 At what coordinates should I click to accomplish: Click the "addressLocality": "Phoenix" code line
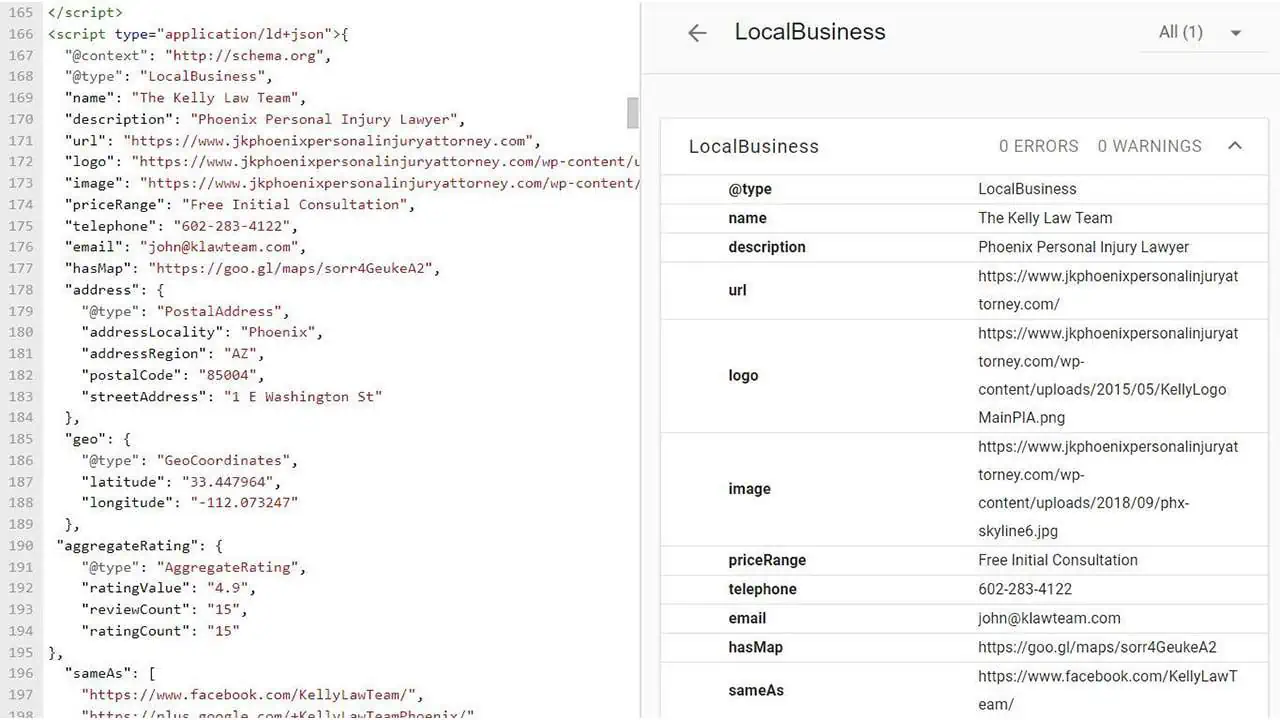tap(202, 332)
